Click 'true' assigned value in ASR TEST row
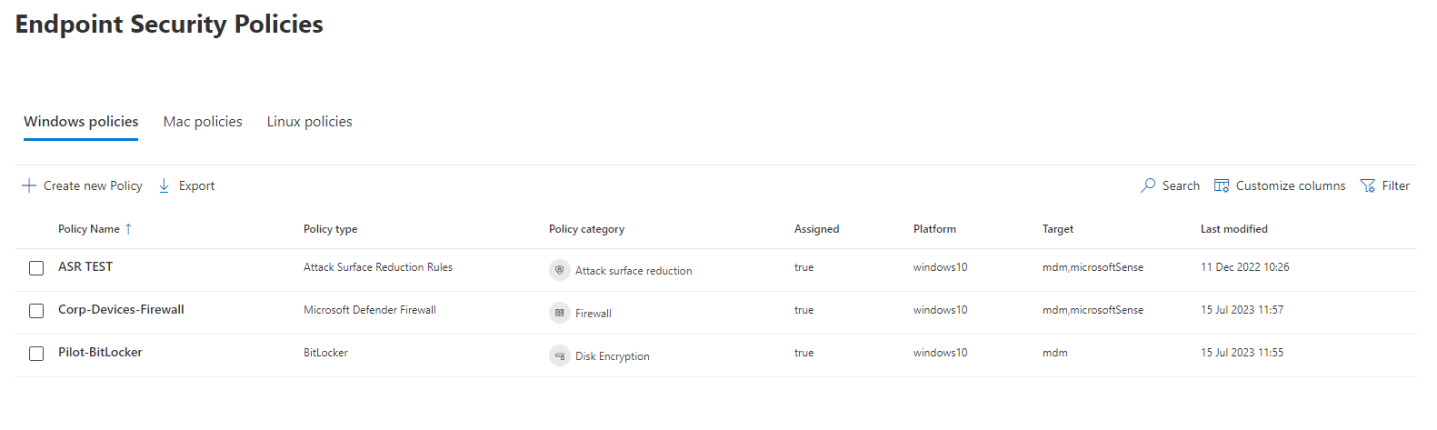 804,267
